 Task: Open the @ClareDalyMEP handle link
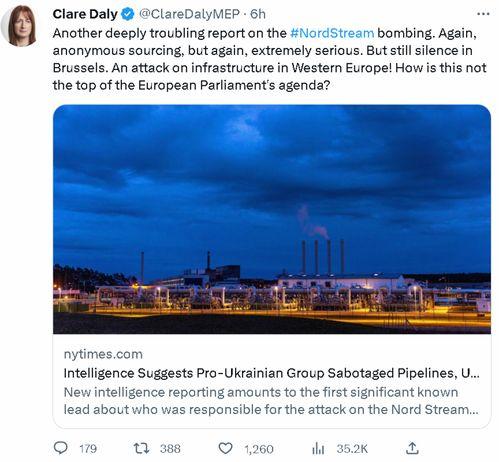pyautogui.click(x=189, y=14)
